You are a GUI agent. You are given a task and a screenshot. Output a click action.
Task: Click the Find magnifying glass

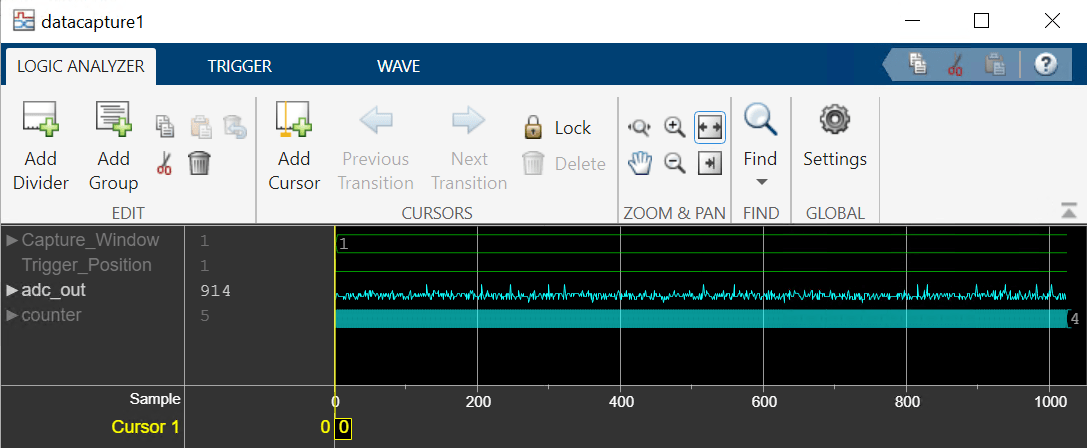(760, 119)
